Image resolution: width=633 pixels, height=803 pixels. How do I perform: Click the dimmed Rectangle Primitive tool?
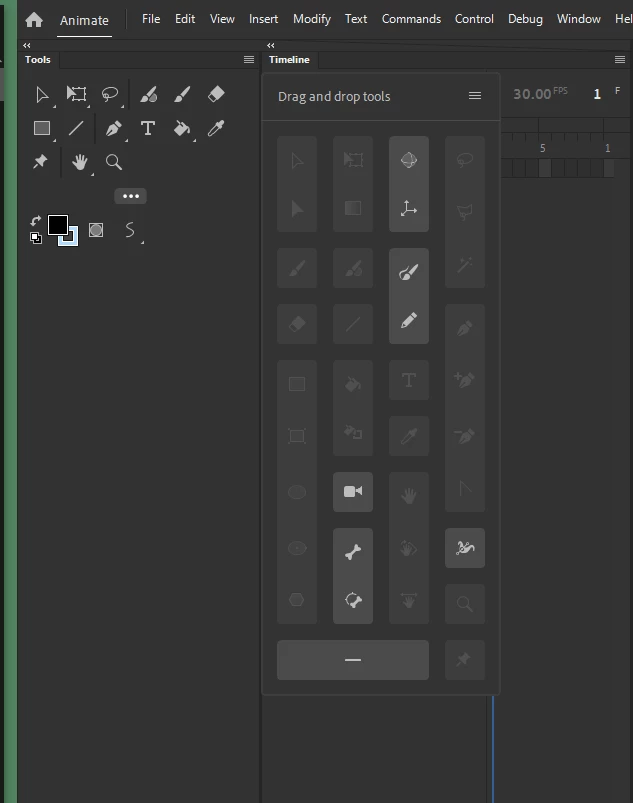coord(297,436)
